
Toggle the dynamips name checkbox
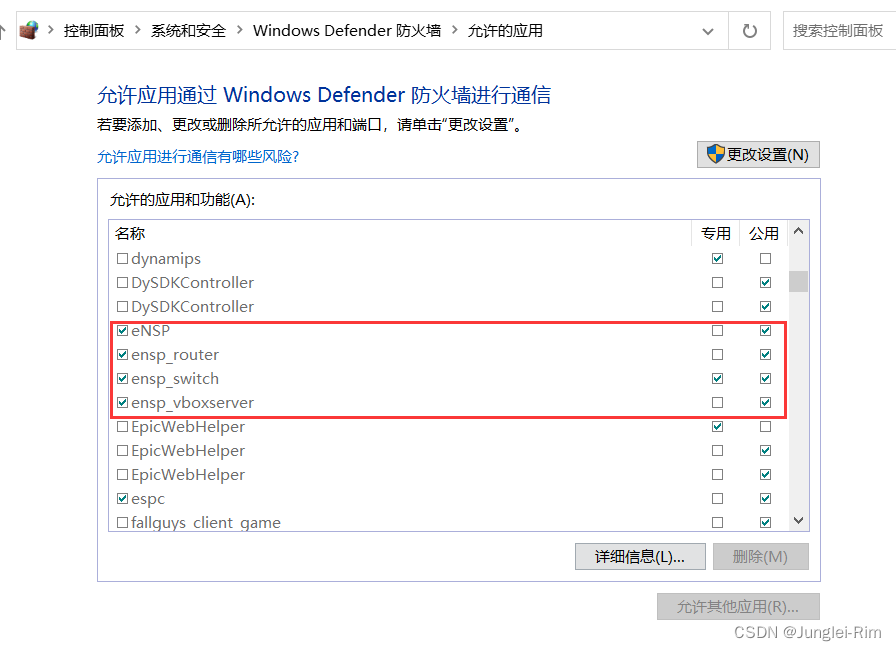pos(122,258)
